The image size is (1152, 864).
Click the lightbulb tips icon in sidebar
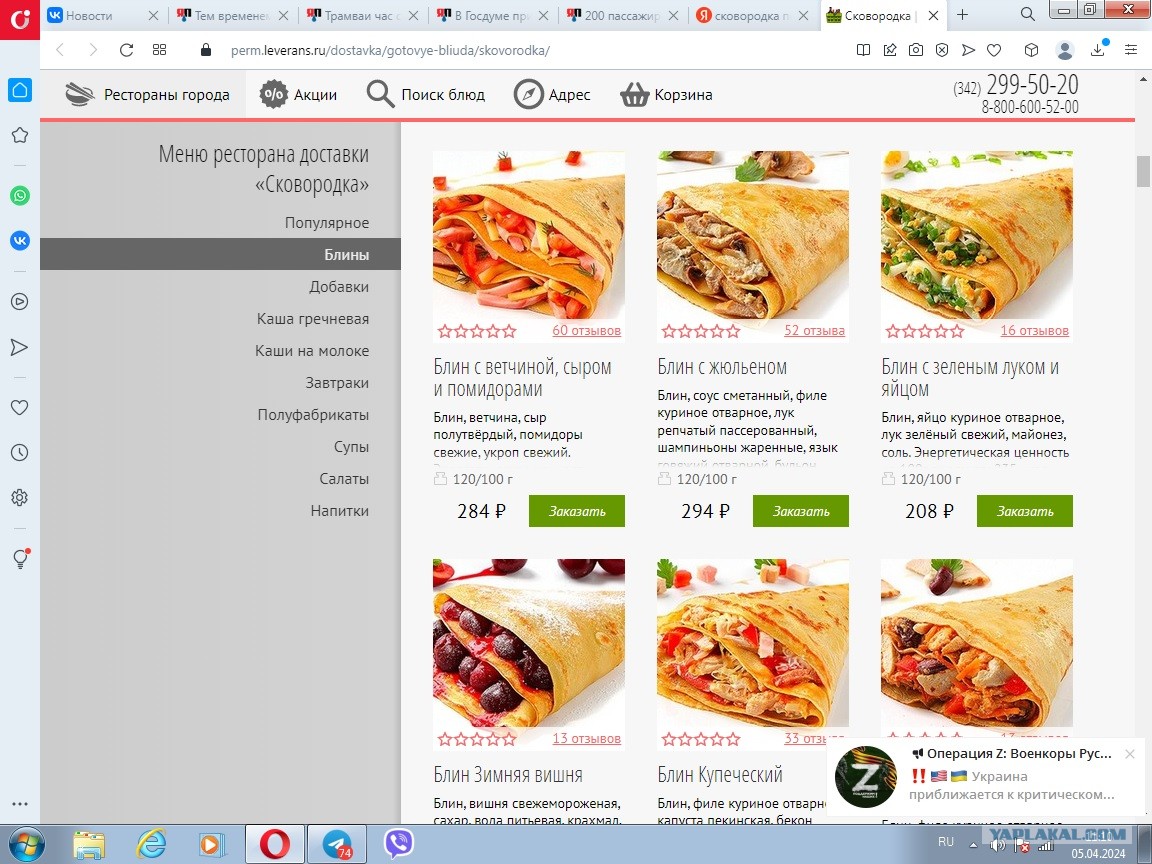[20, 558]
